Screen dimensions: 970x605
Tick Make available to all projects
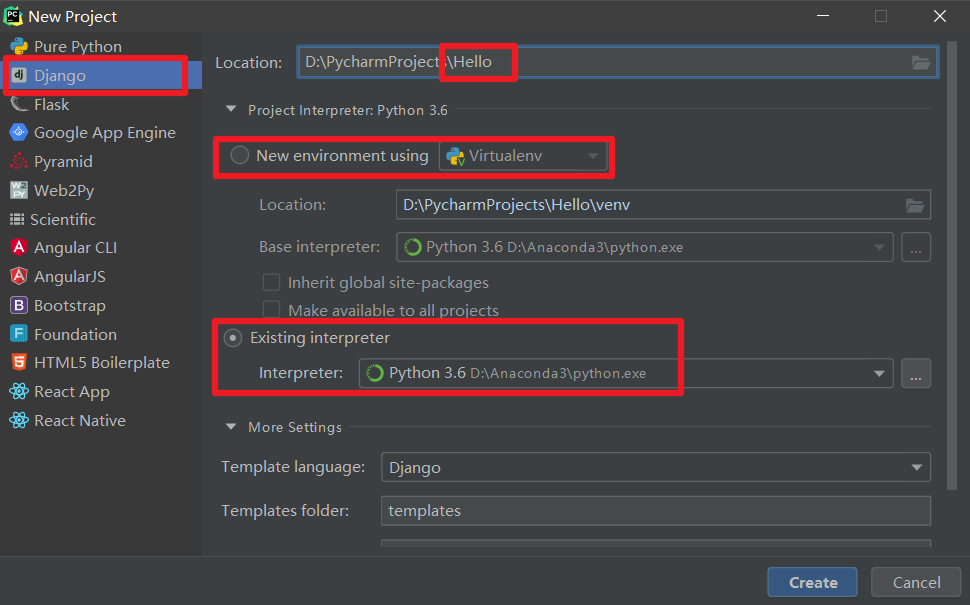272,309
